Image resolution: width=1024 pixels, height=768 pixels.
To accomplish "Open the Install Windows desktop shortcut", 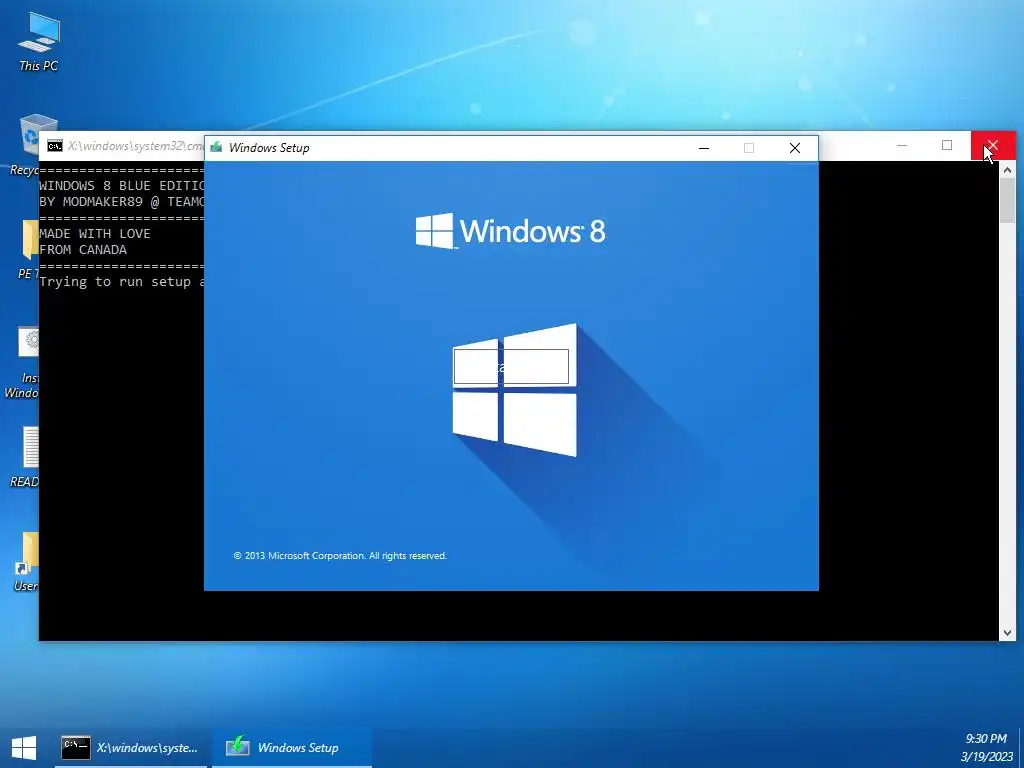I will (22, 363).
